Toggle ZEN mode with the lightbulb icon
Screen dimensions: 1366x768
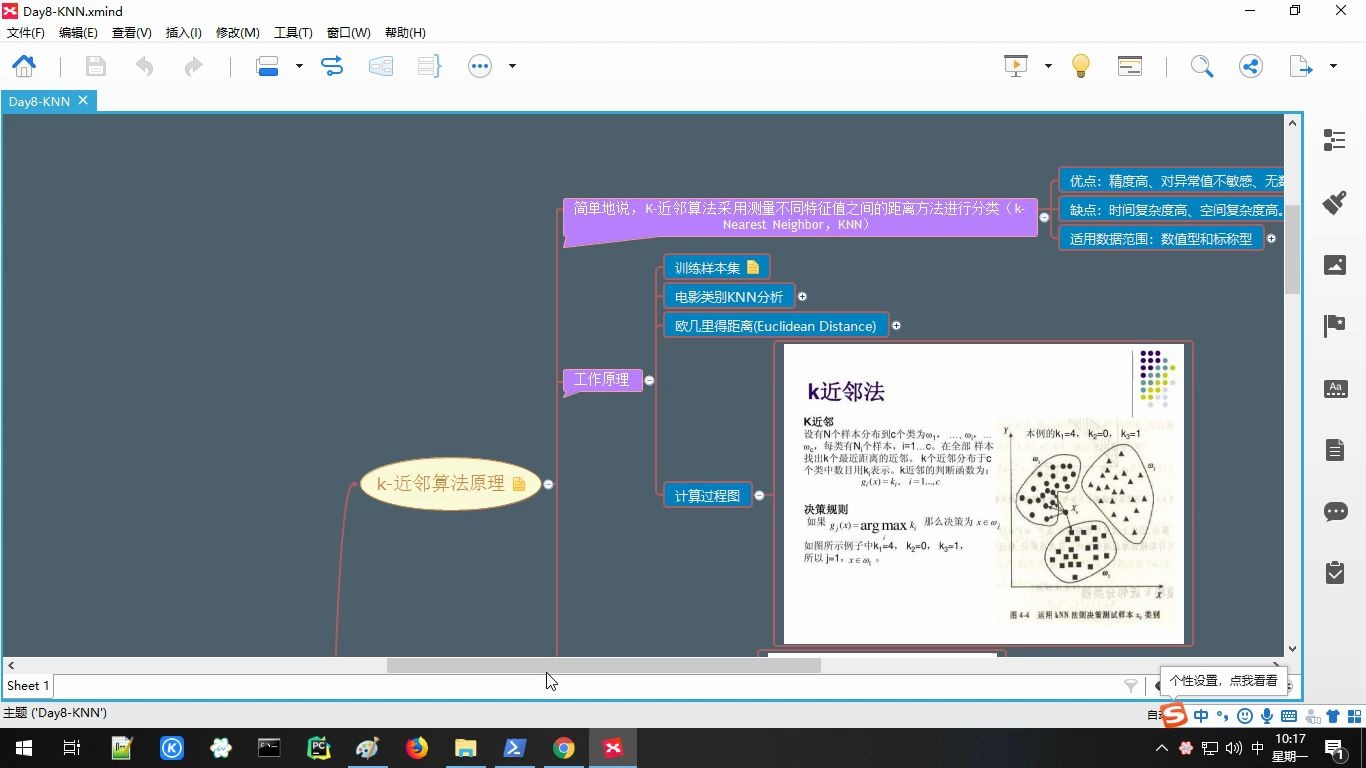coord(1081,64)
